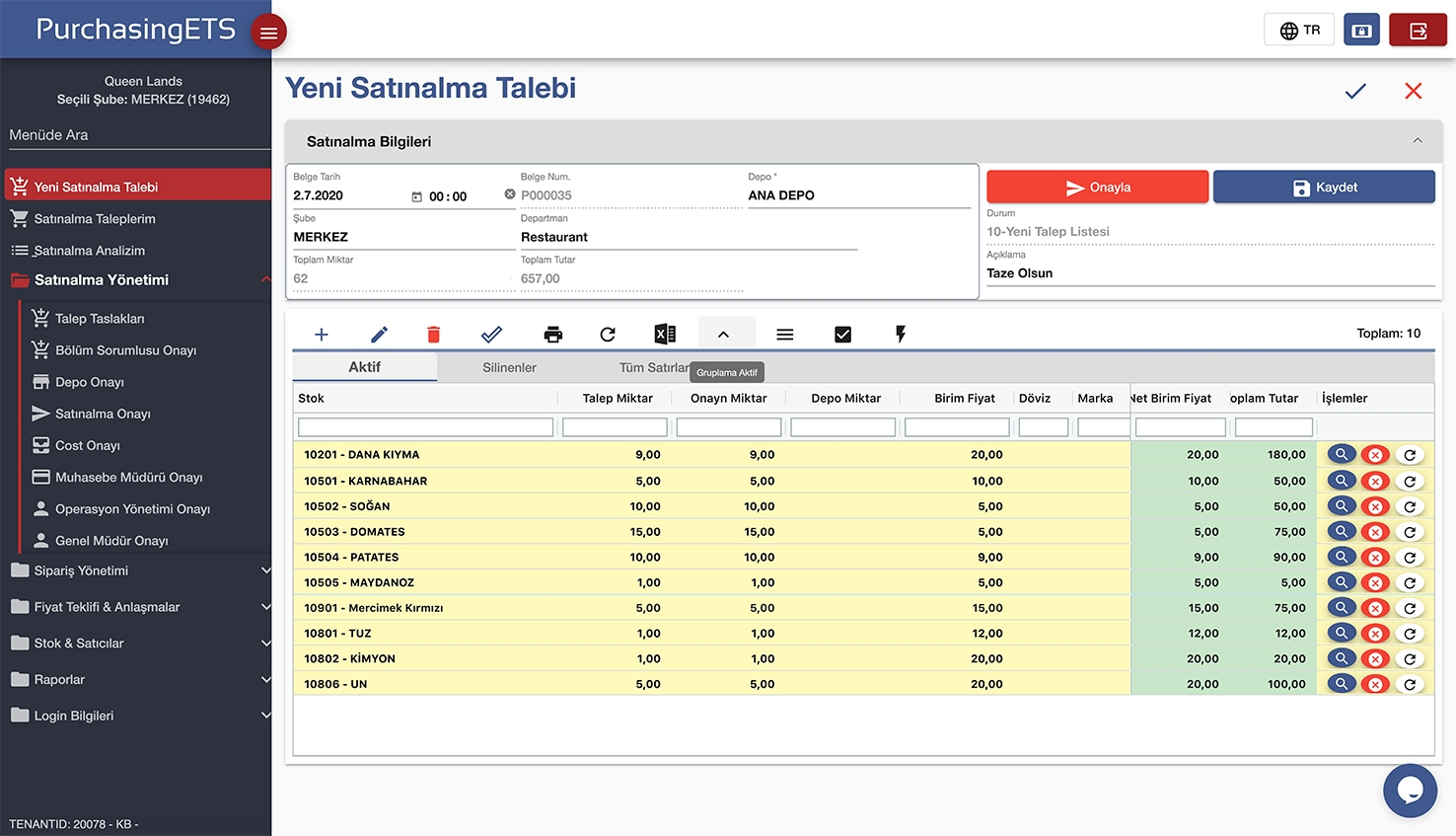Click the pencil edit icon in toolbar
This screenshot has width=1456, height=836.
[379, 335]
